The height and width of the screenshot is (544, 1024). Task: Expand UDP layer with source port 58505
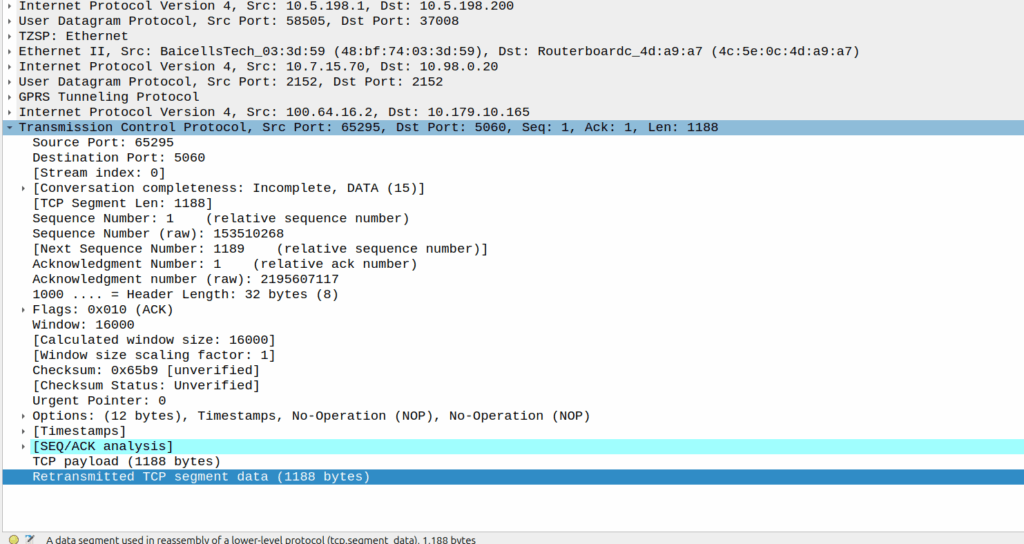click(9, 20)
